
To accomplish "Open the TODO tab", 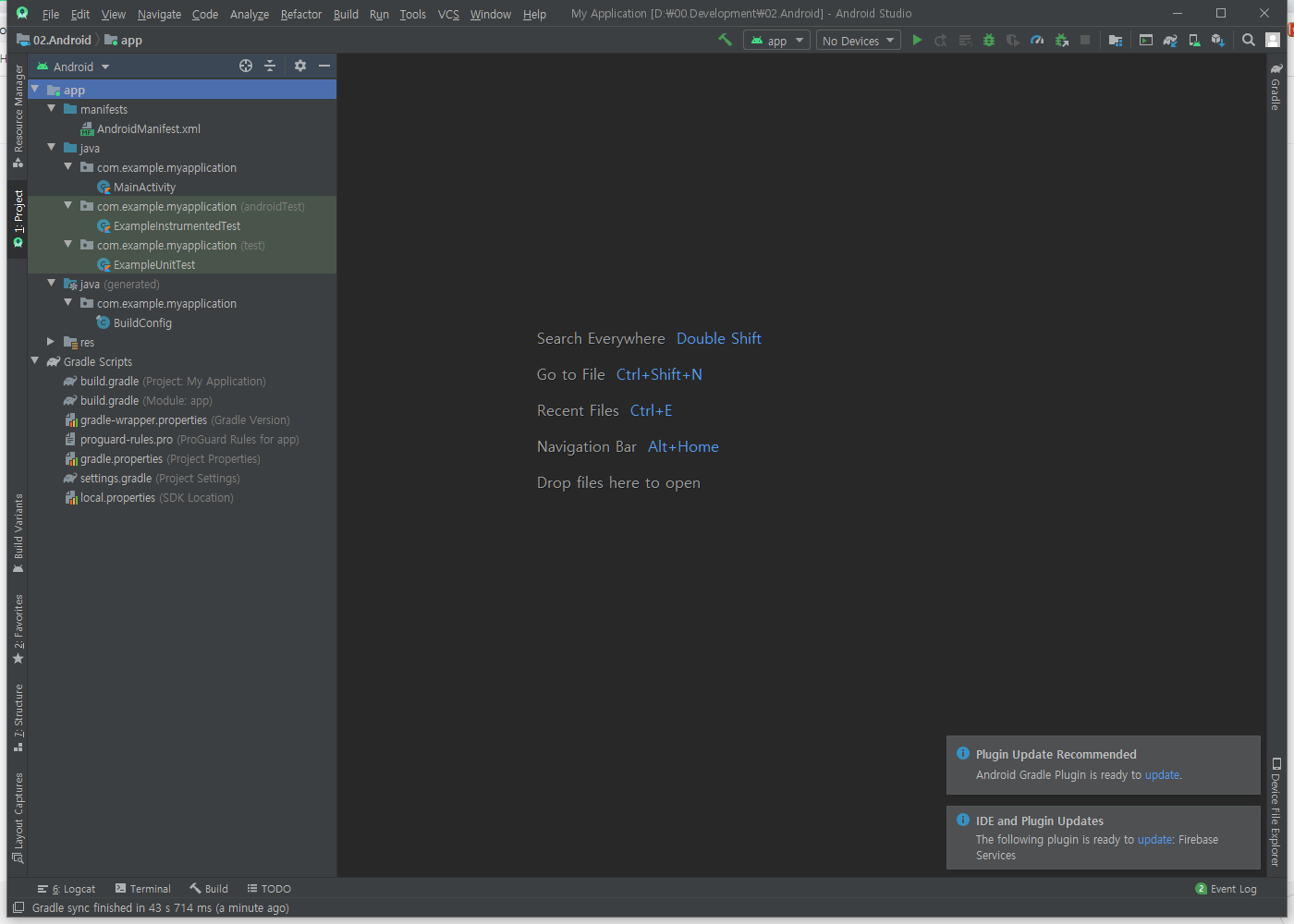I will pos(269,889).
